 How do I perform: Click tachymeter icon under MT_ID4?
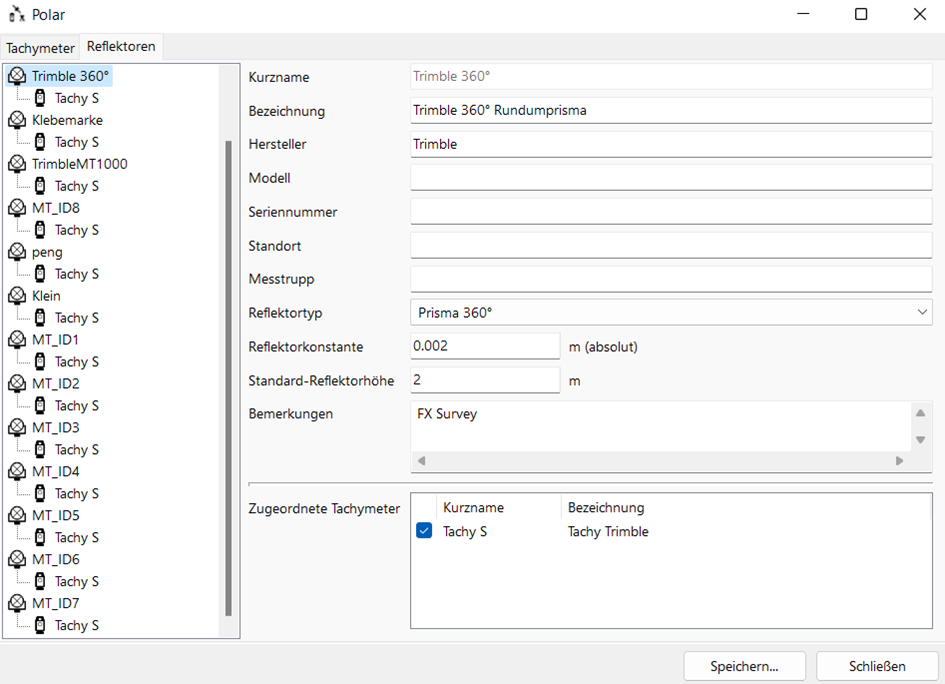coord(40,494)
